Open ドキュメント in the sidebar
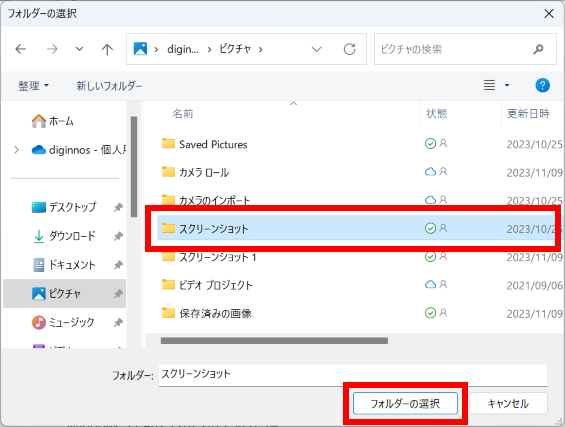 [x=64, y=265]
